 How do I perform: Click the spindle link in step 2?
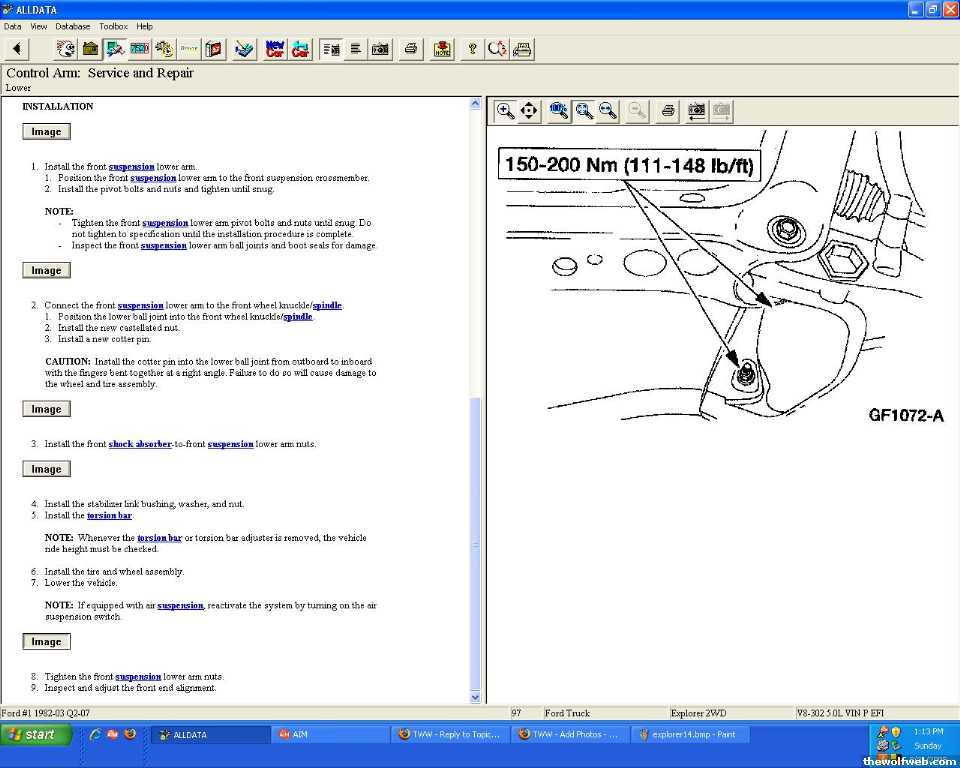pos(326,305)
